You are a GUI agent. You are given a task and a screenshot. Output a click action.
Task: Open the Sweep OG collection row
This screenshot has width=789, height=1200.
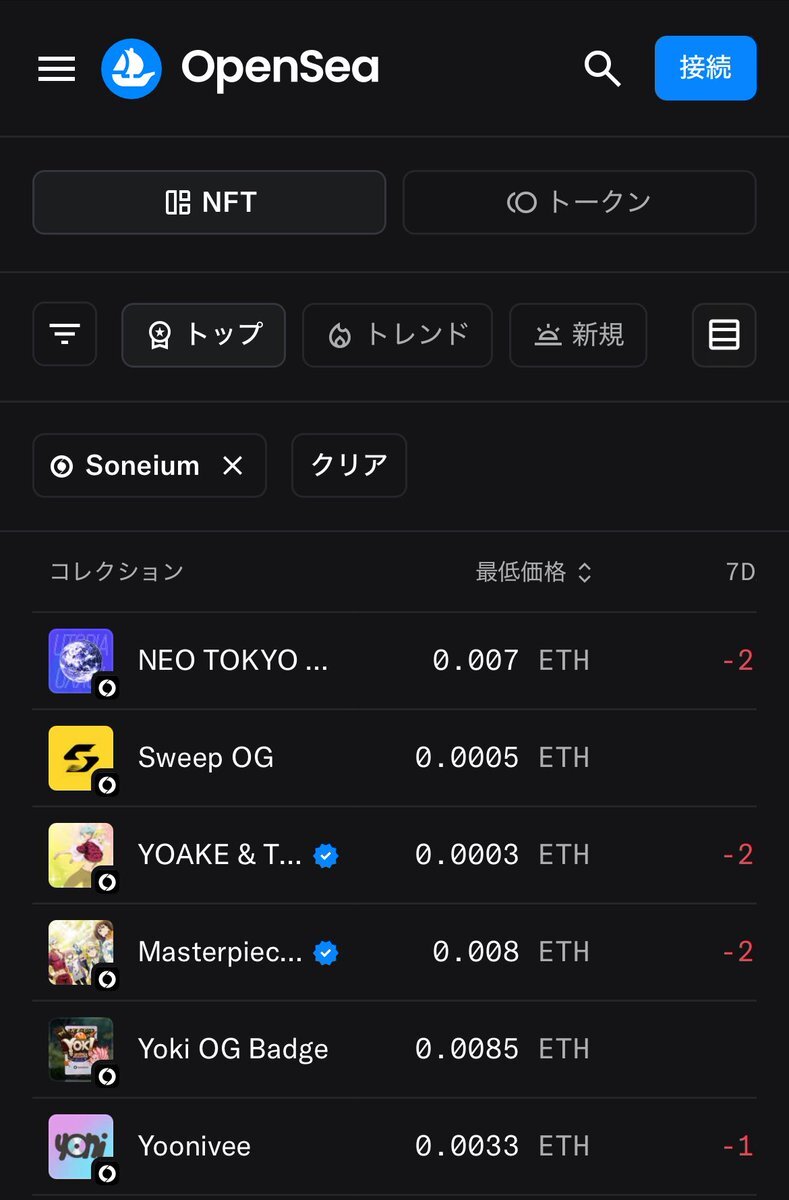(x=394, y=758)
